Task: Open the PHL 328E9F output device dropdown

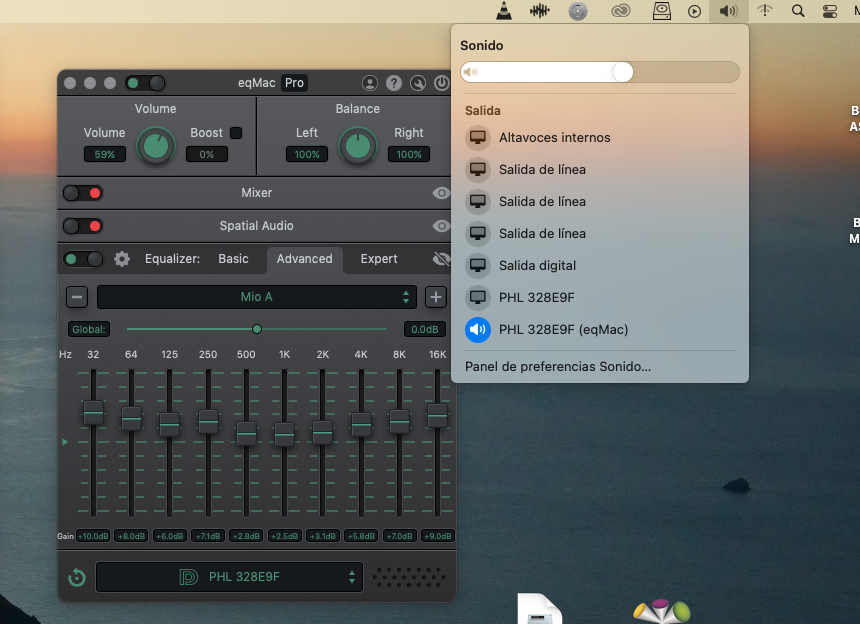Action: [229, 577]
